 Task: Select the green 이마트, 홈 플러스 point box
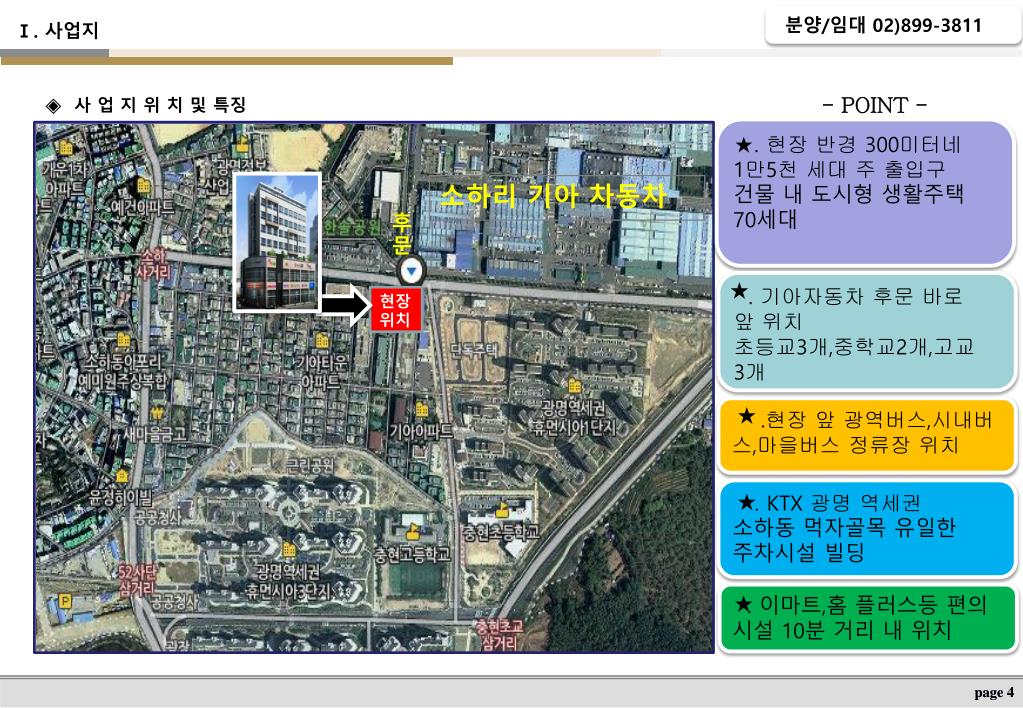[x=868, y=617]
